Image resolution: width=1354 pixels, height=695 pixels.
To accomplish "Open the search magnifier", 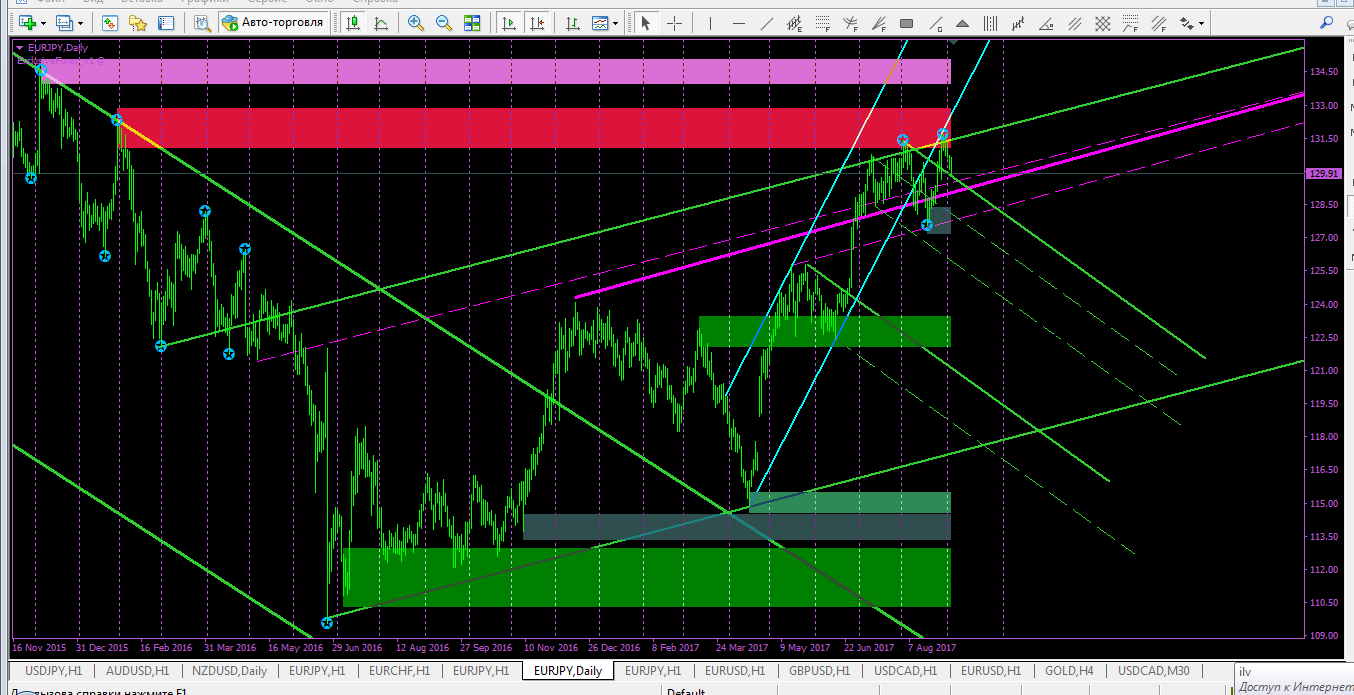I will [x=1327, y=22].
